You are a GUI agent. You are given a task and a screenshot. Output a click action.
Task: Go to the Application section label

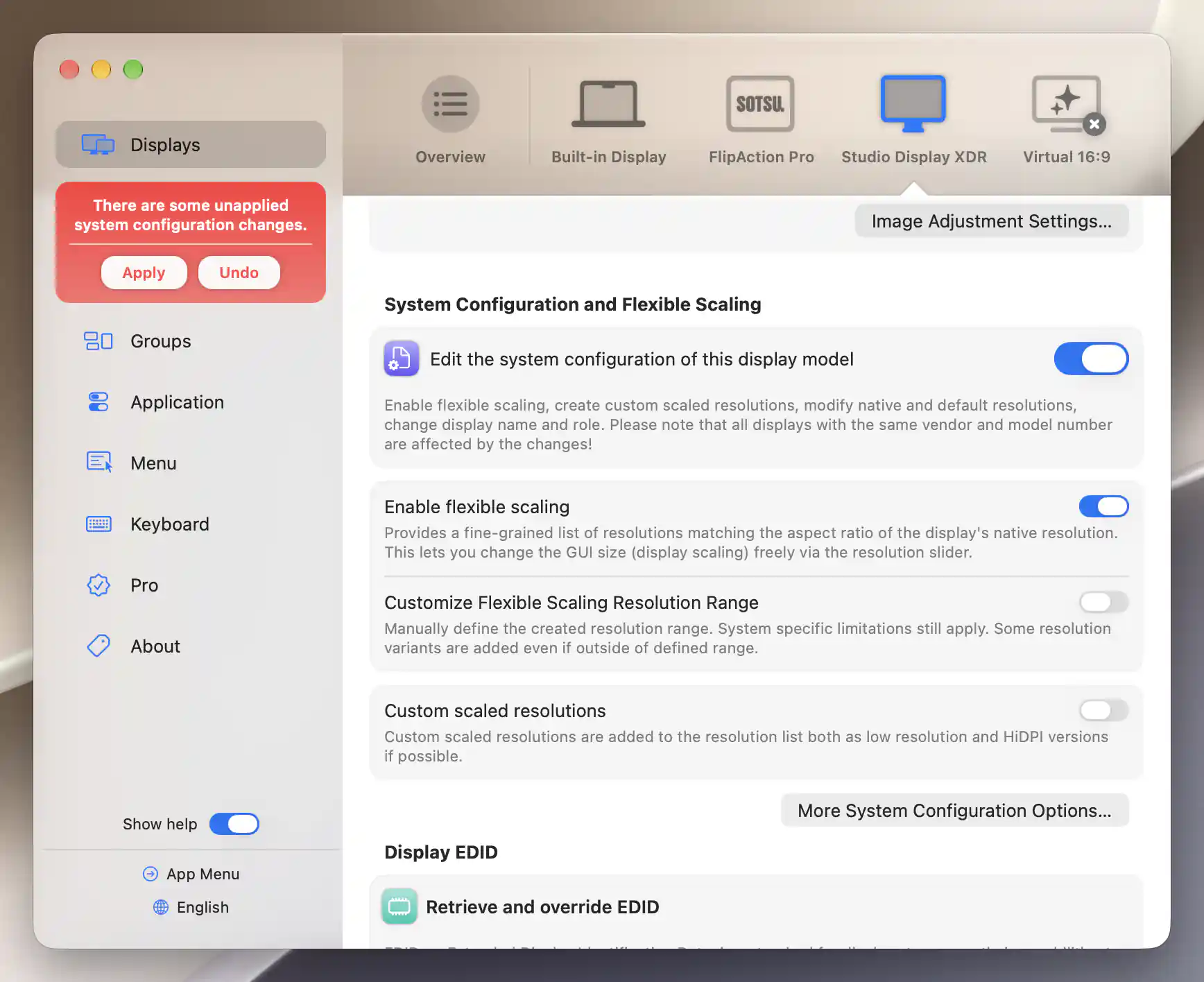(177, 402)
